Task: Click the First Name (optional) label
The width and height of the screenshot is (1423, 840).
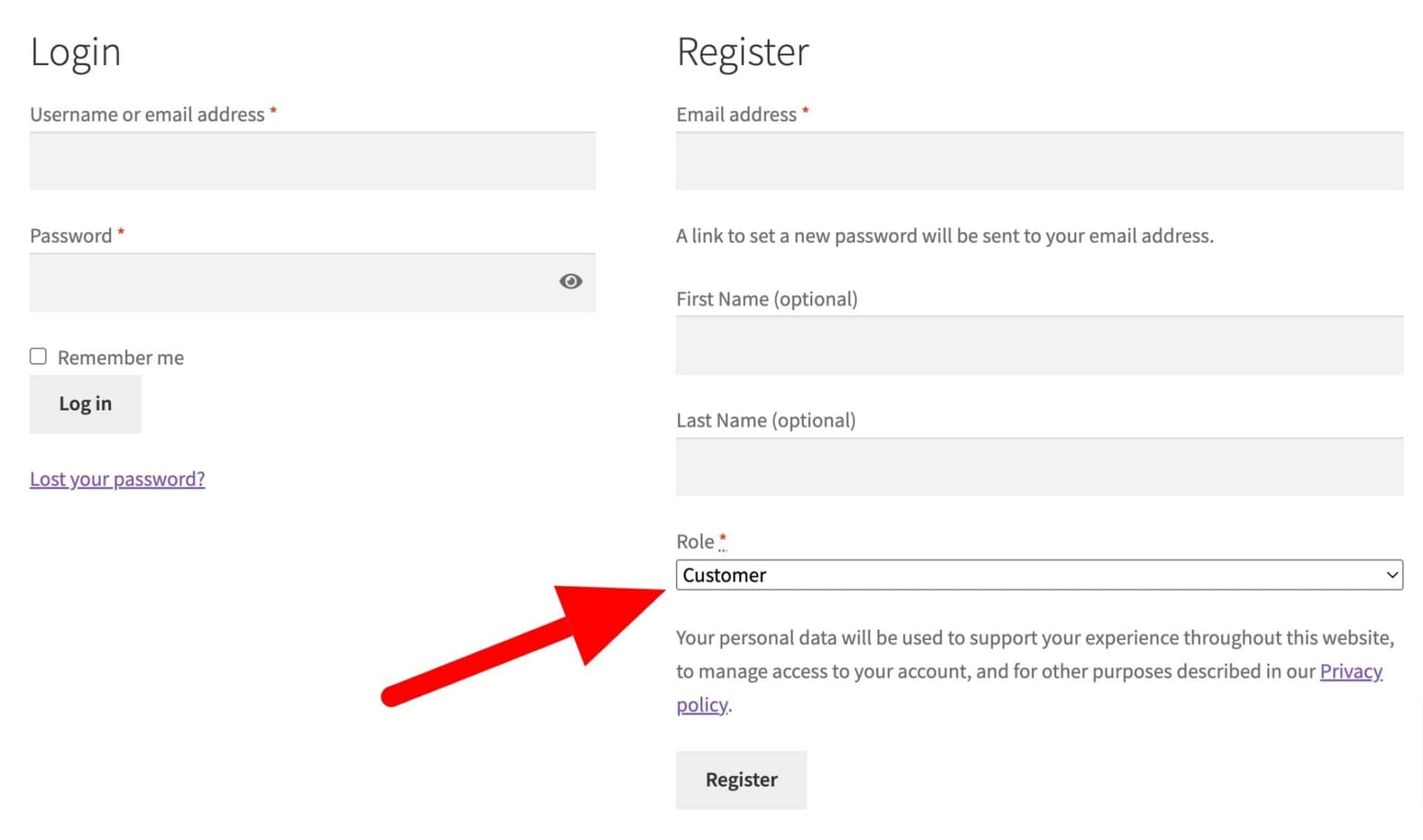Action: pyautogui.click(x=767, y=299)
